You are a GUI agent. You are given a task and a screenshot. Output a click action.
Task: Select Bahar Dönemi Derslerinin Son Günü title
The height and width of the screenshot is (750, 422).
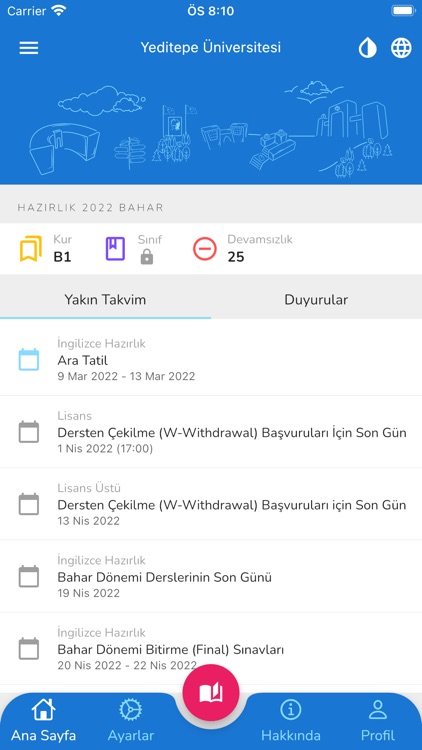tap(165, 577)
